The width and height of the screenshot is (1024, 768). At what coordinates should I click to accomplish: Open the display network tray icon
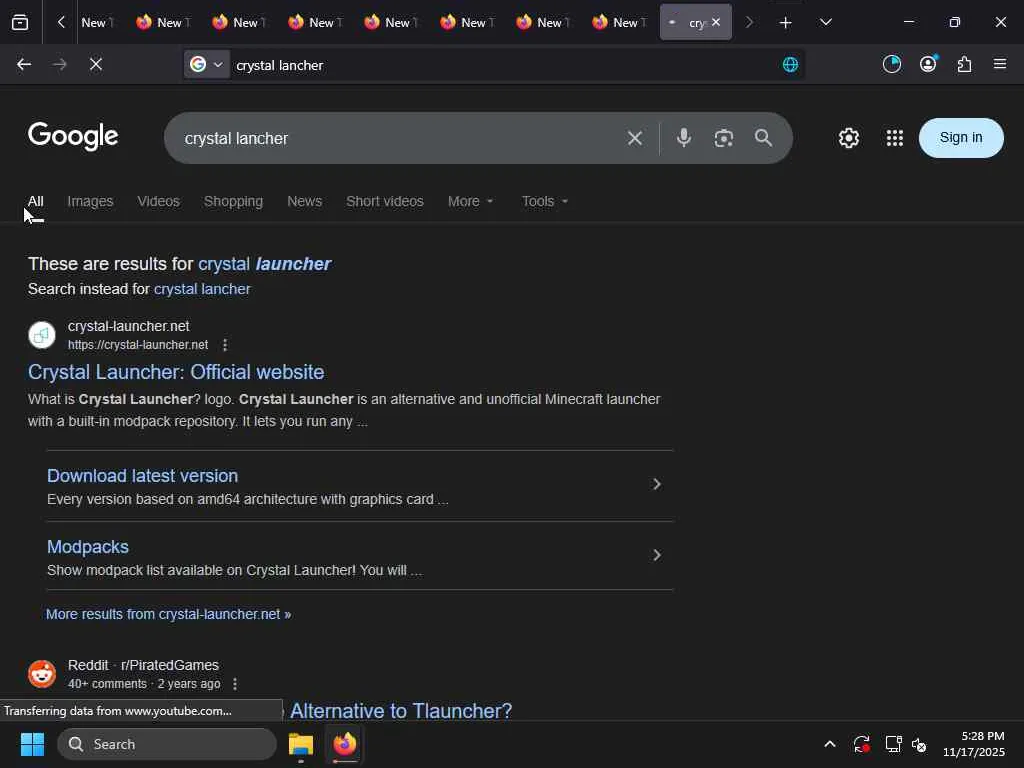(893, 744)
